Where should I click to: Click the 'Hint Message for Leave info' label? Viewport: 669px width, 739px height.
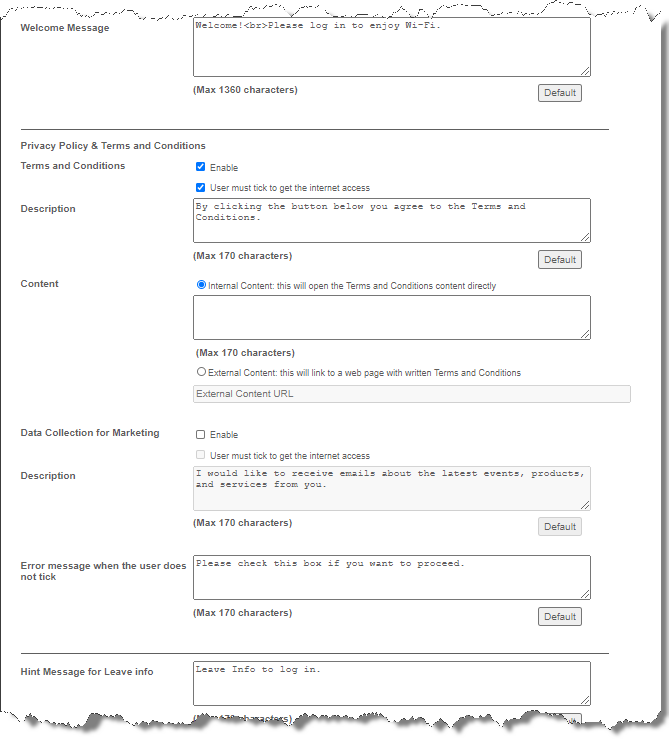(87, 672)
